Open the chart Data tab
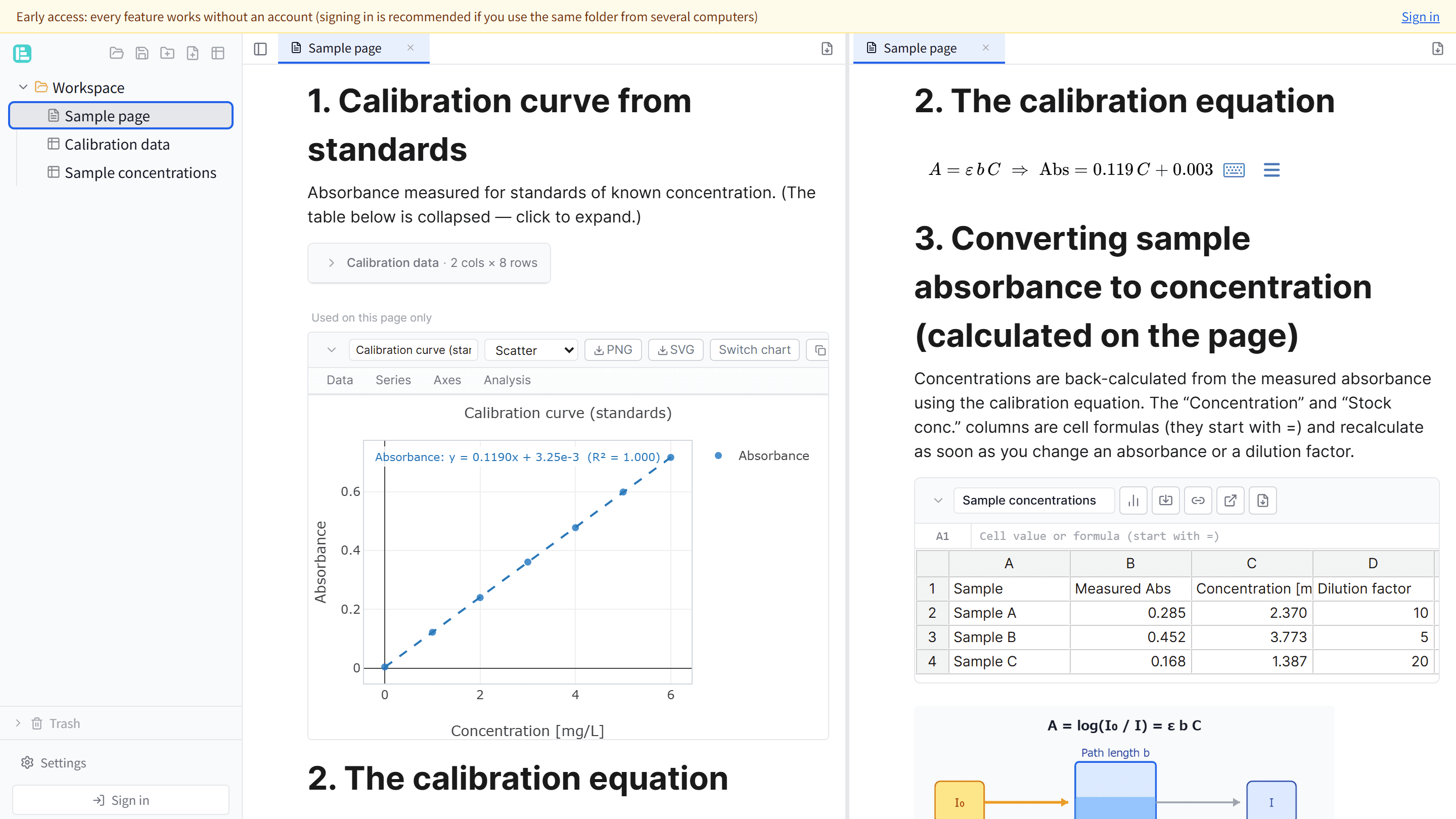 pyautogui.click(x=340, y=380)
